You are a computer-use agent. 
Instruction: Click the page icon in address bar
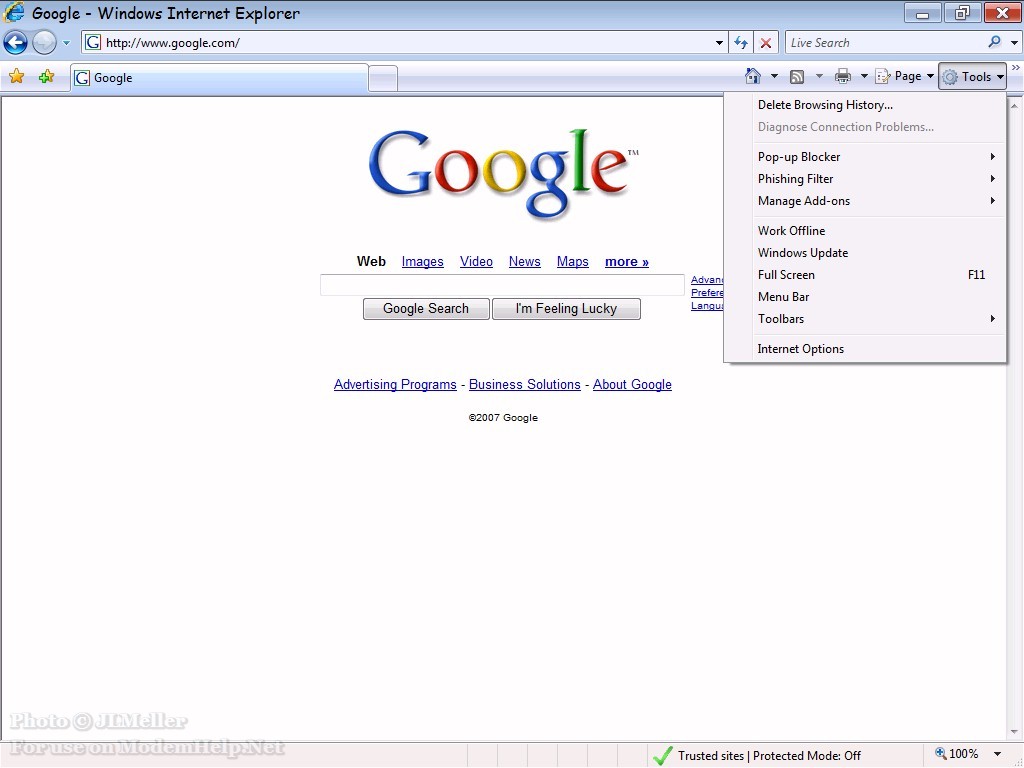[93, 42]
